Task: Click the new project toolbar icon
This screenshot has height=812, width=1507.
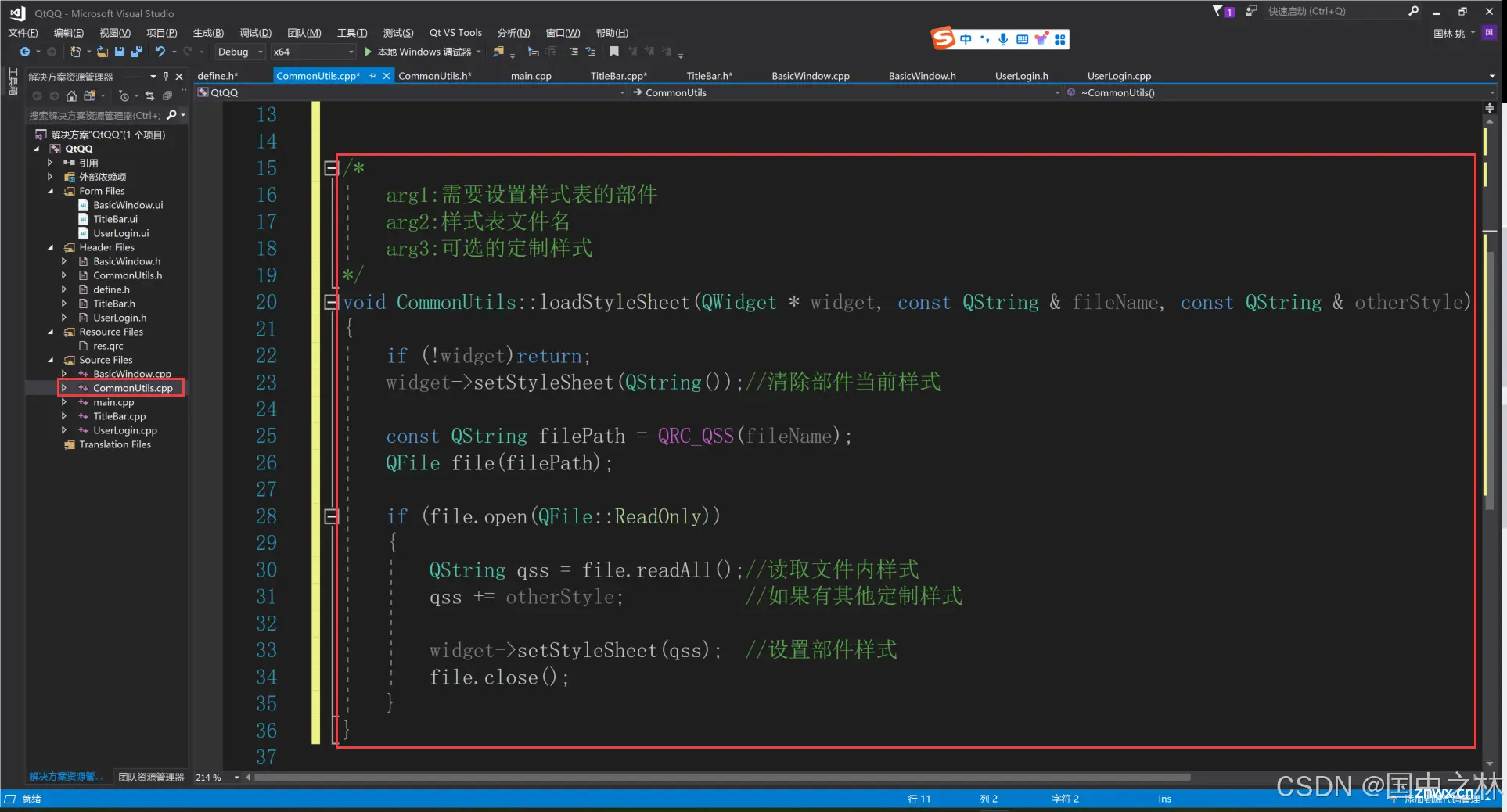Action: tap(75, 52)
